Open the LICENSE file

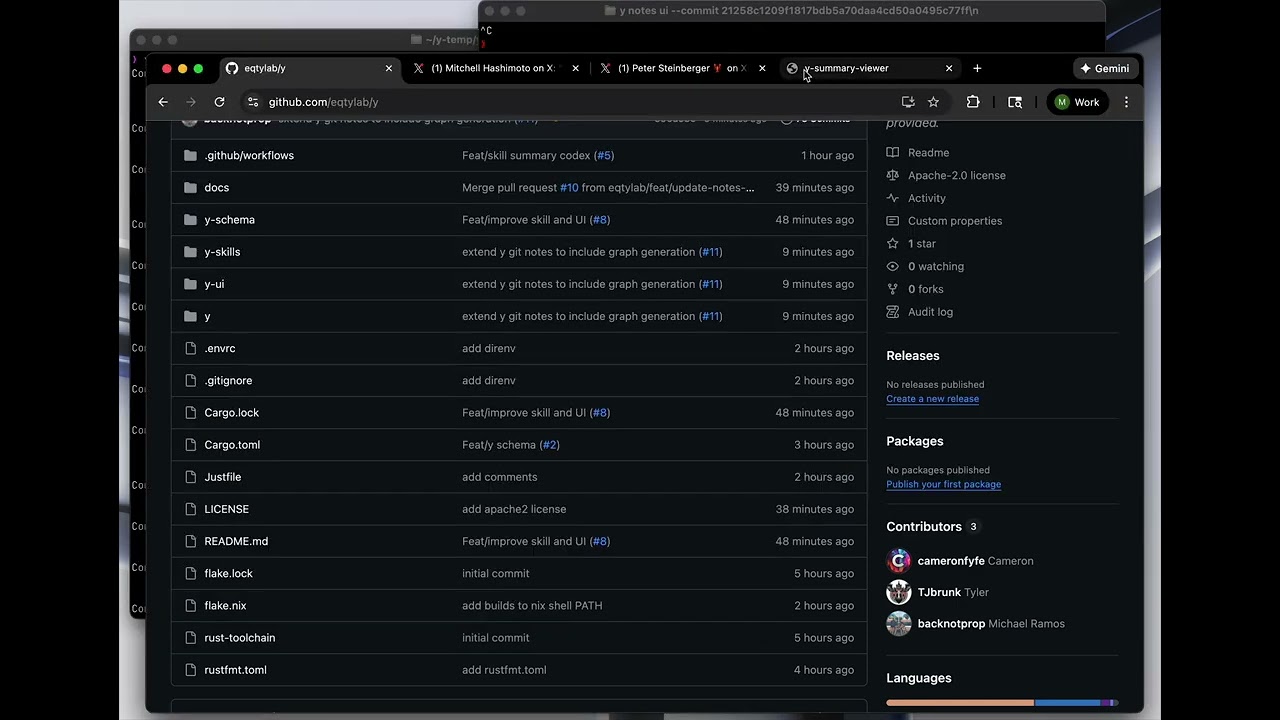click(227, 509)
